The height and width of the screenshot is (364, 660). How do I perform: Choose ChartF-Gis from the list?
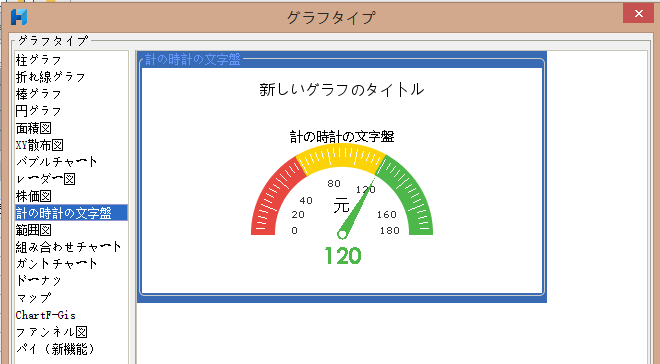45,315
